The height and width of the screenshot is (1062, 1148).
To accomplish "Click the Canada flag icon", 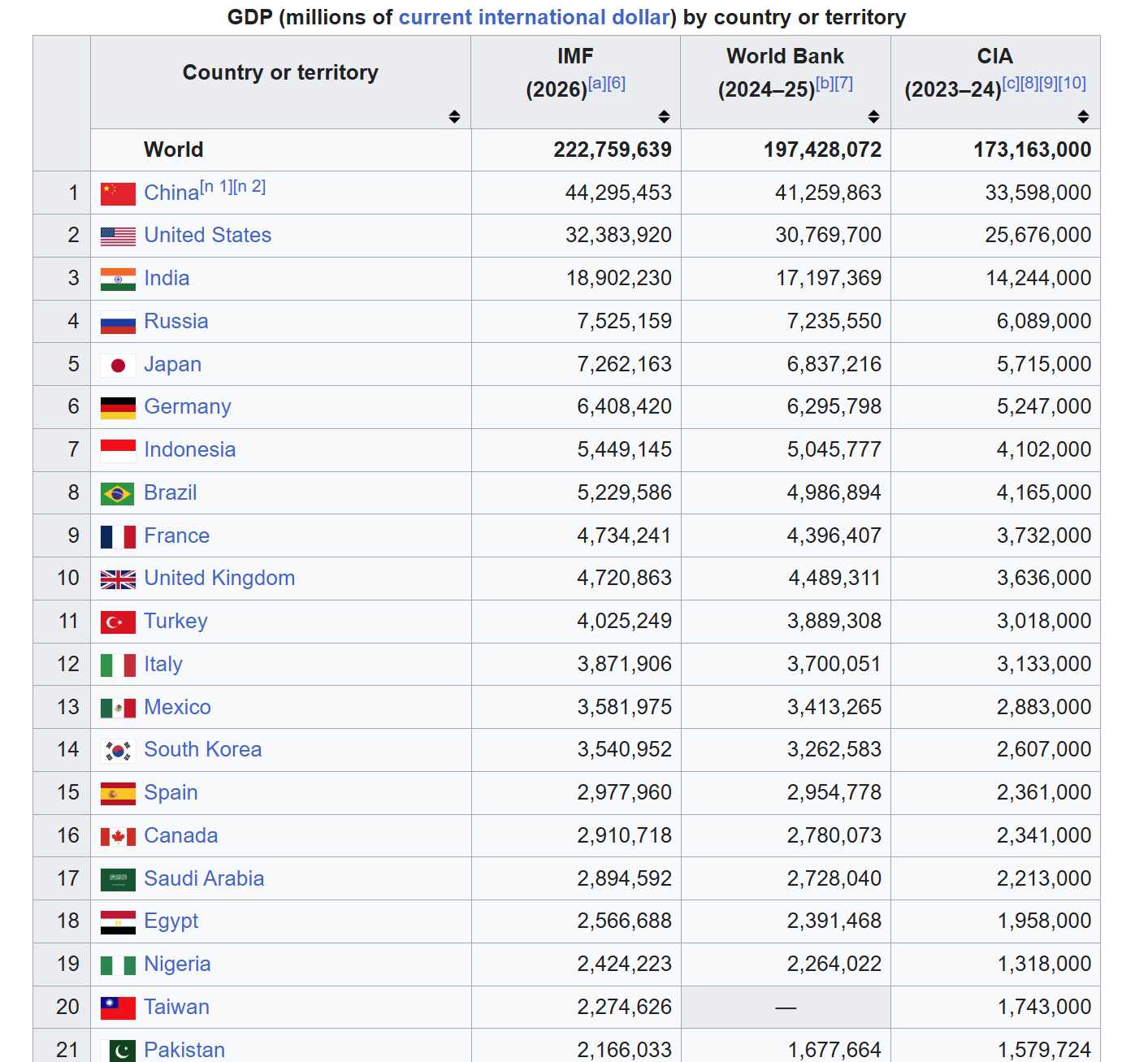I will click(118, 837).
